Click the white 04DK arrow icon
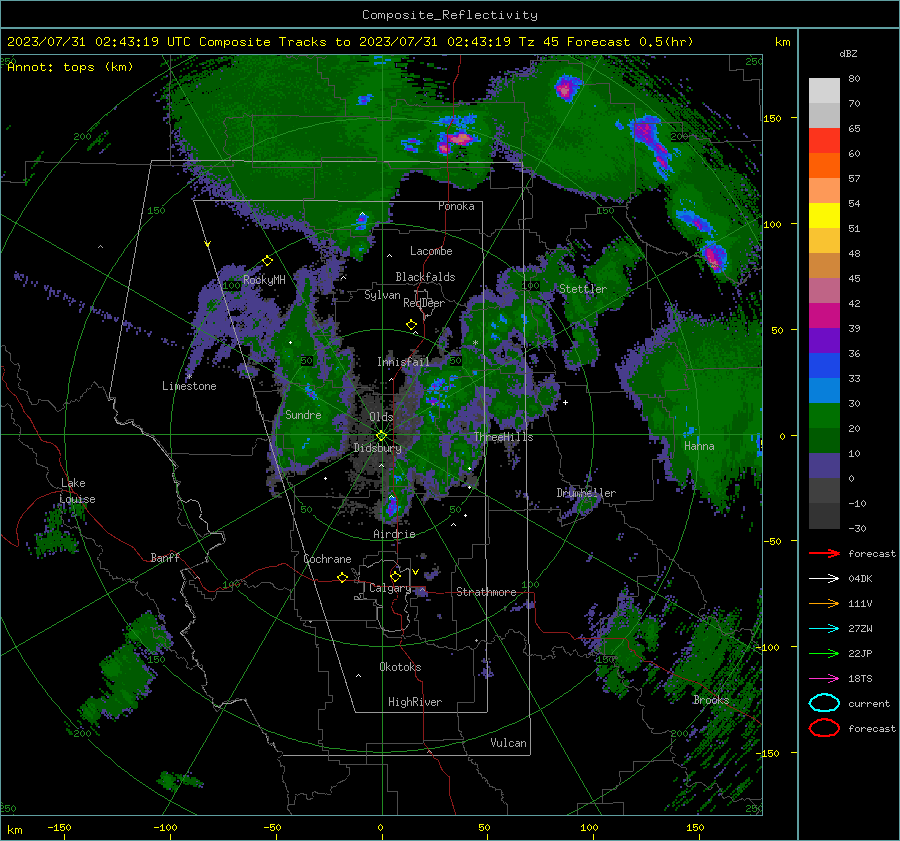 coord(824,578)
